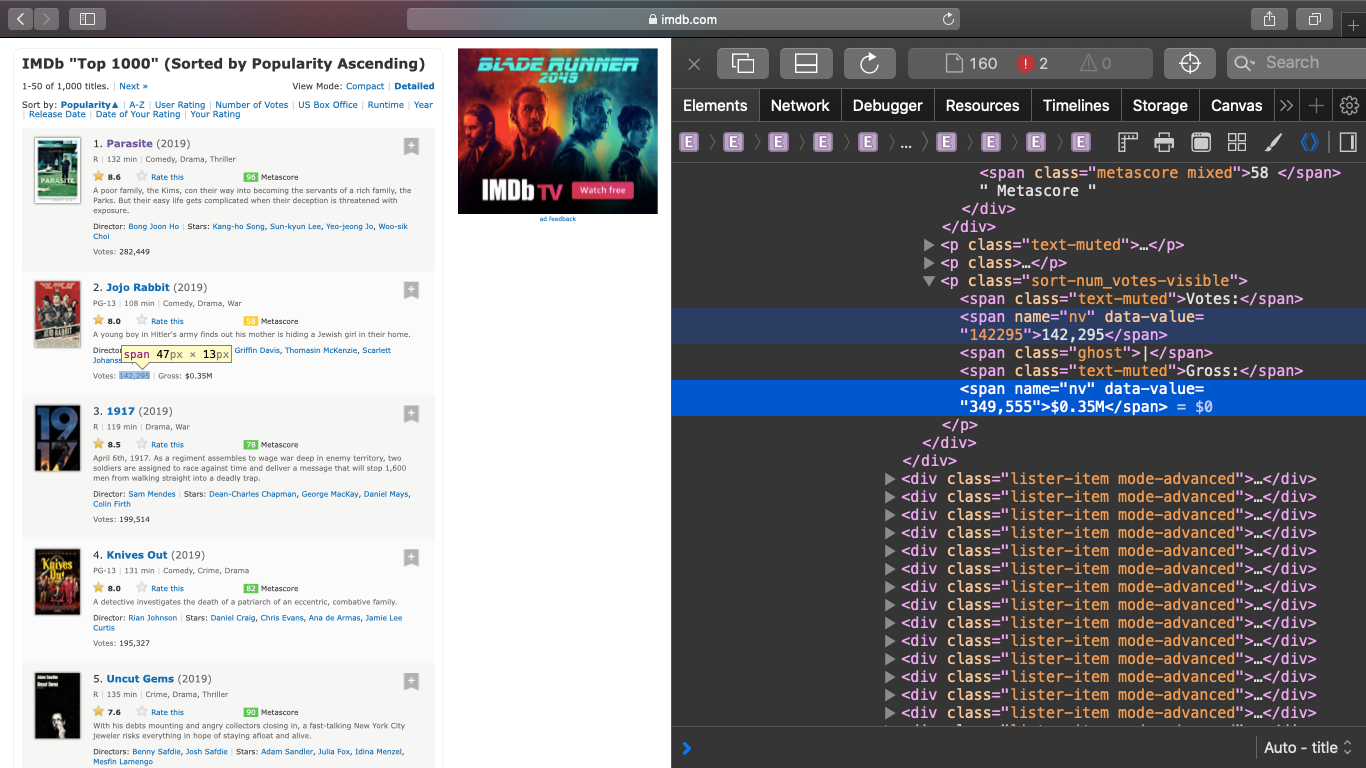1366x768 pixels.
Task: Click the print styles printer icon
Action: tap(1164, 142)
